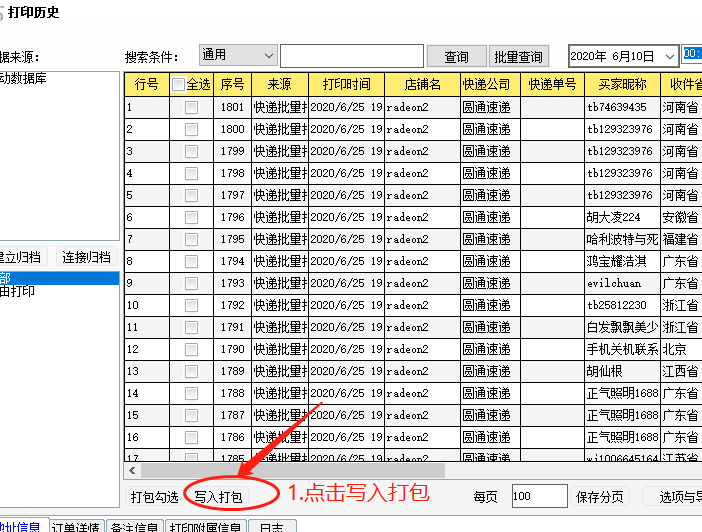702x532 pixels.
Task: Click the 打包勾选 button
Action: 154,496
